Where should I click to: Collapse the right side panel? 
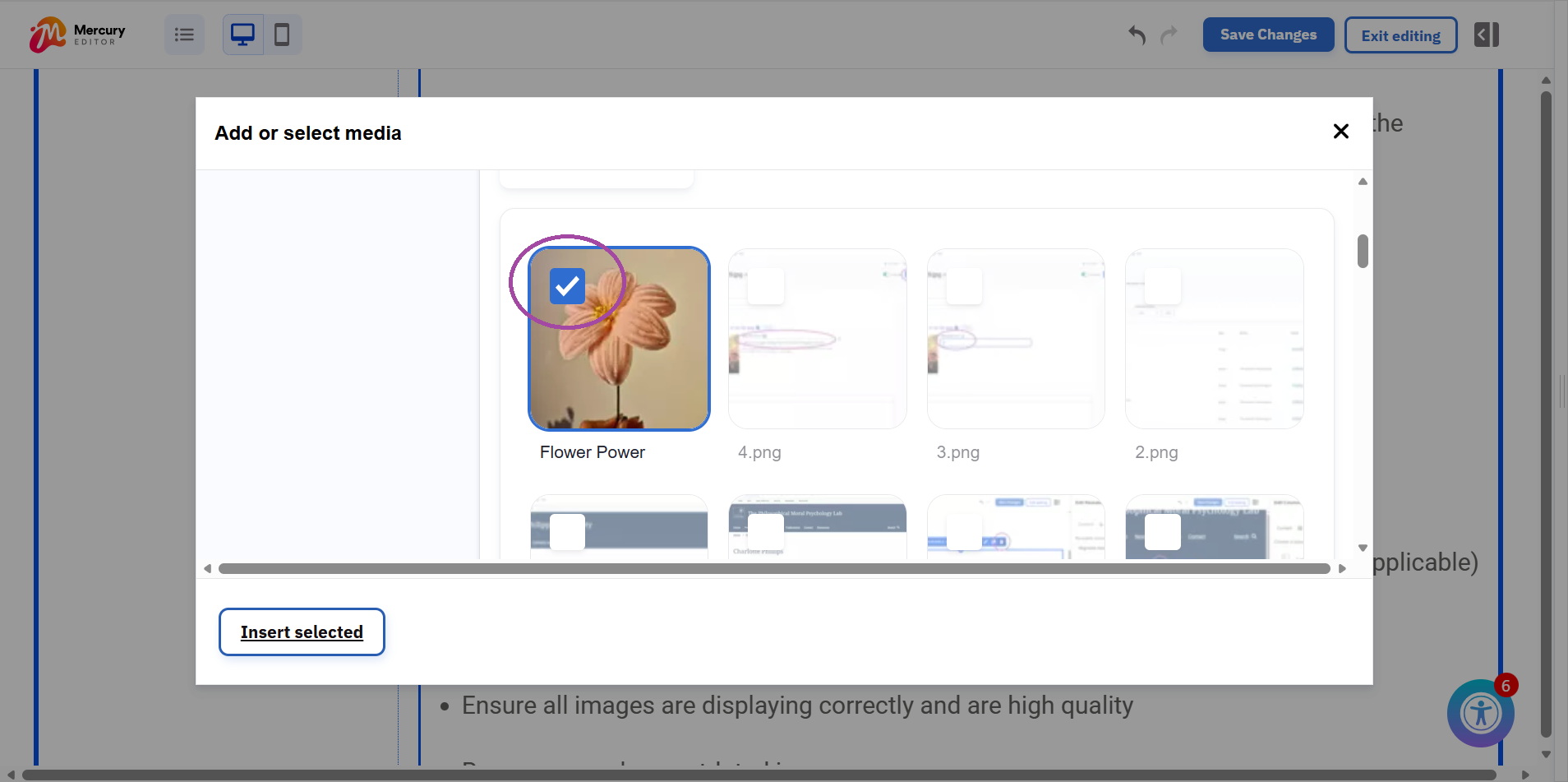[x=1486, y=34]
